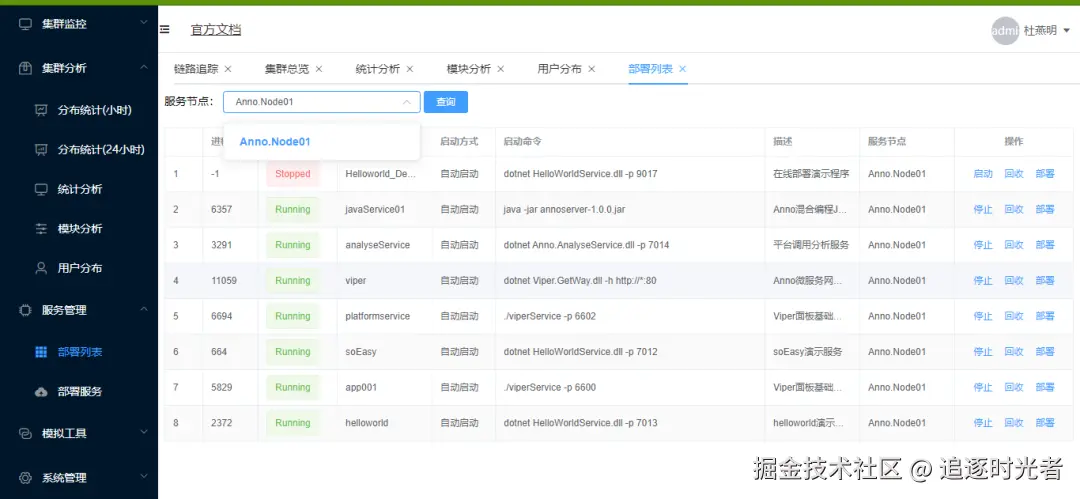
Task: Choose Anno.Node01 from dropdown list
Action: 275,142
